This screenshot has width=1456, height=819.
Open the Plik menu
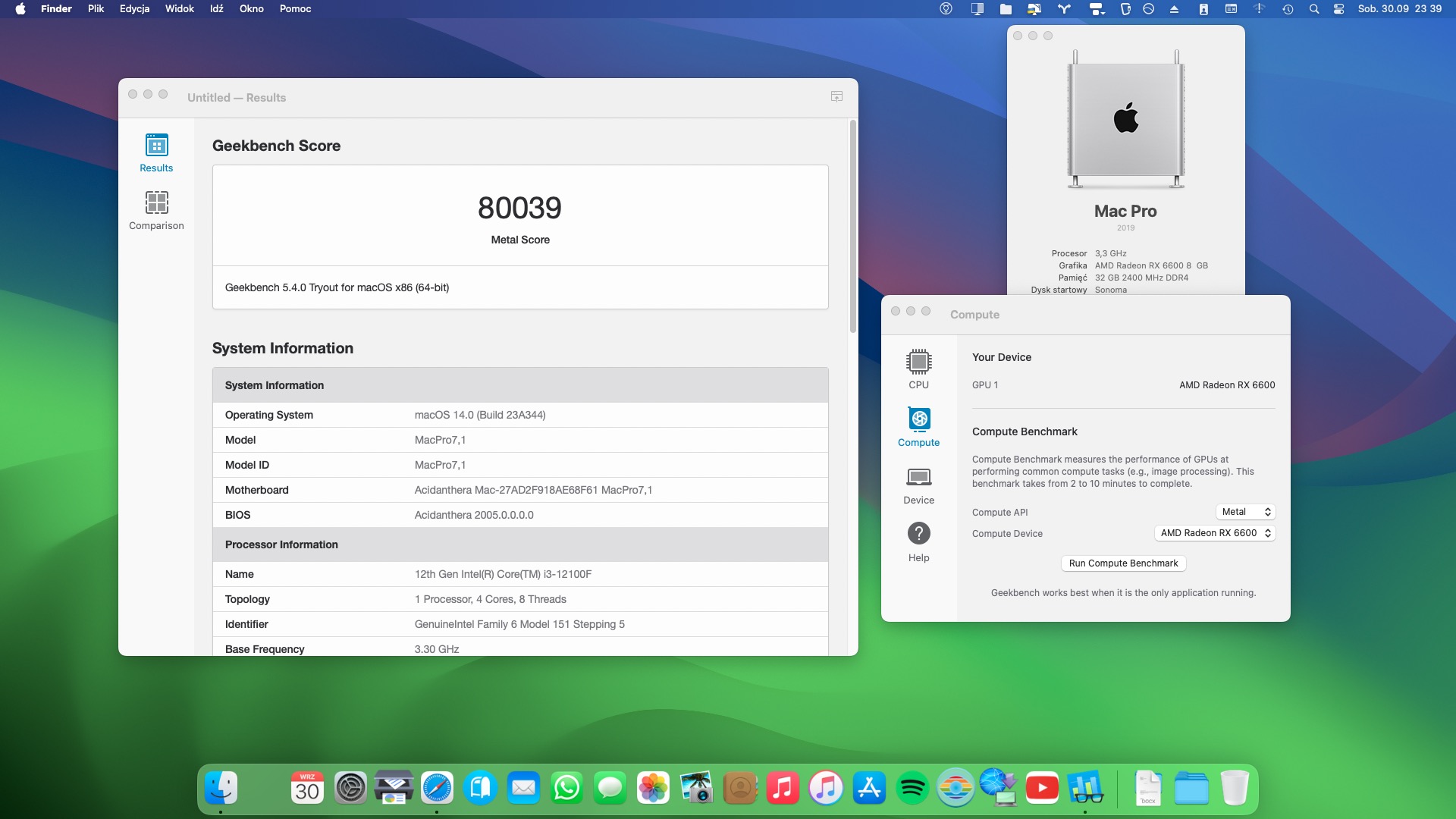click(x=96, y=9)
